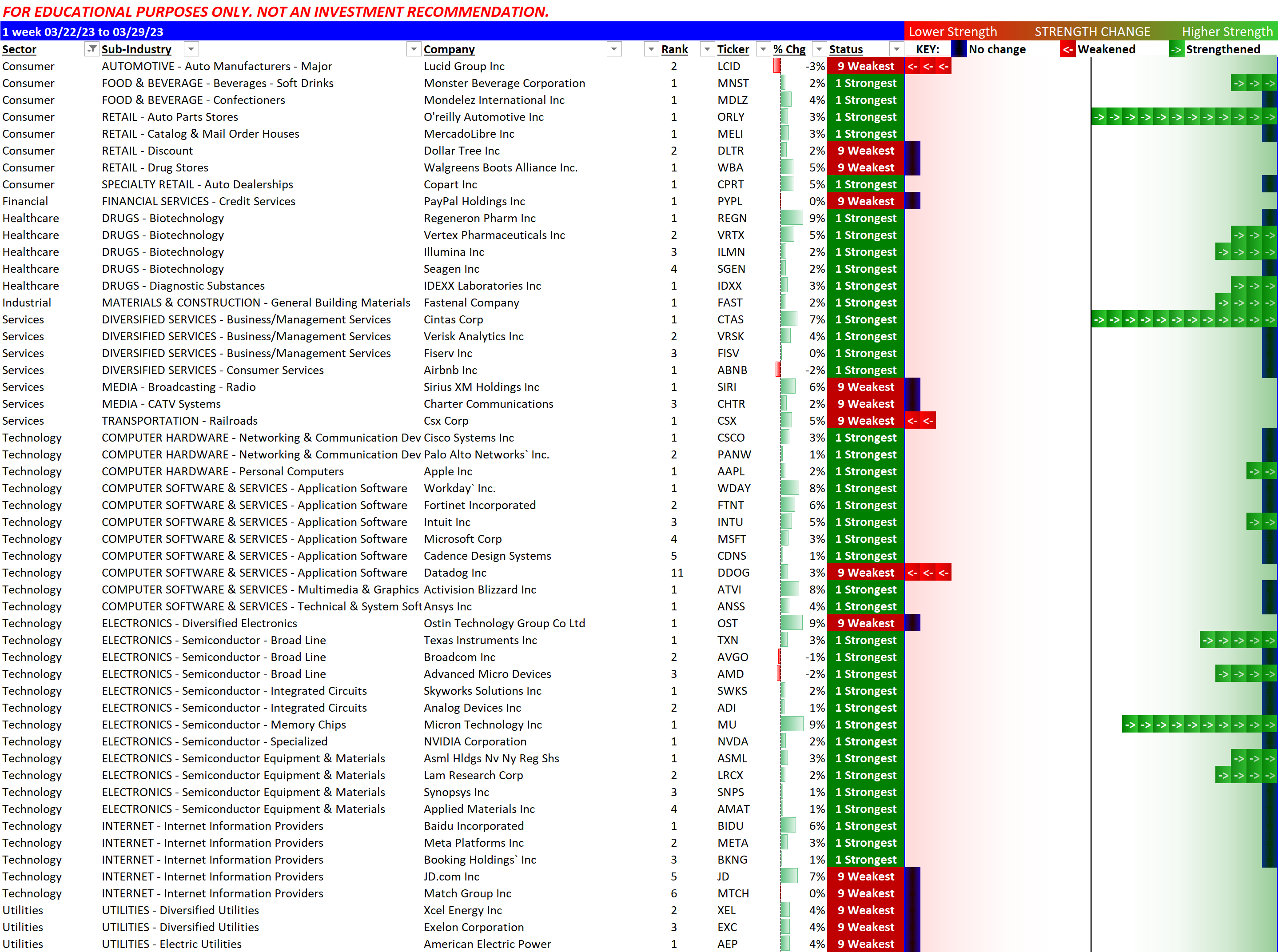
Task: Select Lucid Group's 9 Weakest status cell
Action: point(865,66)
